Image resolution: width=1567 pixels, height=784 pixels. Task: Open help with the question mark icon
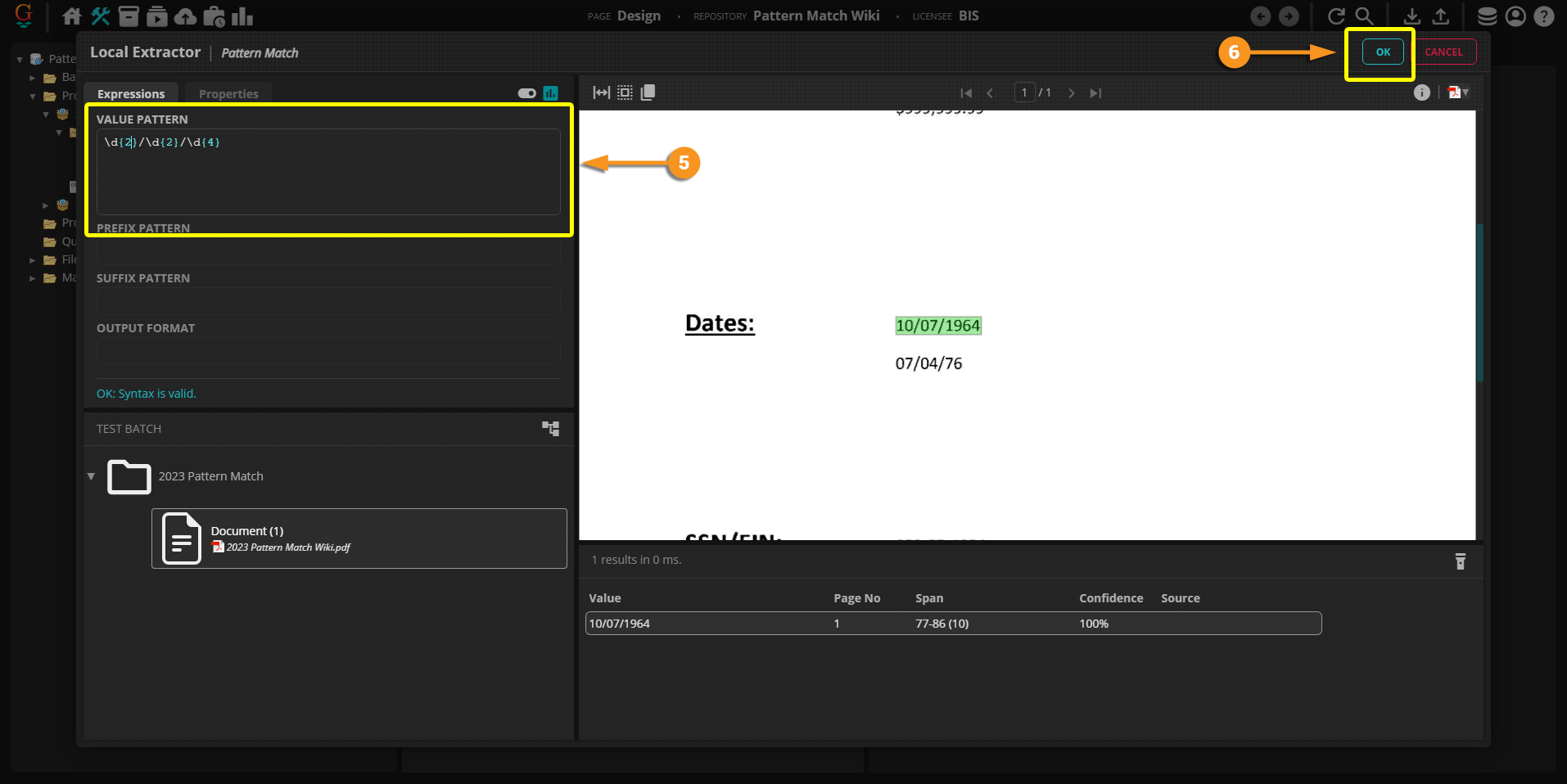(x=1544, y=16)
